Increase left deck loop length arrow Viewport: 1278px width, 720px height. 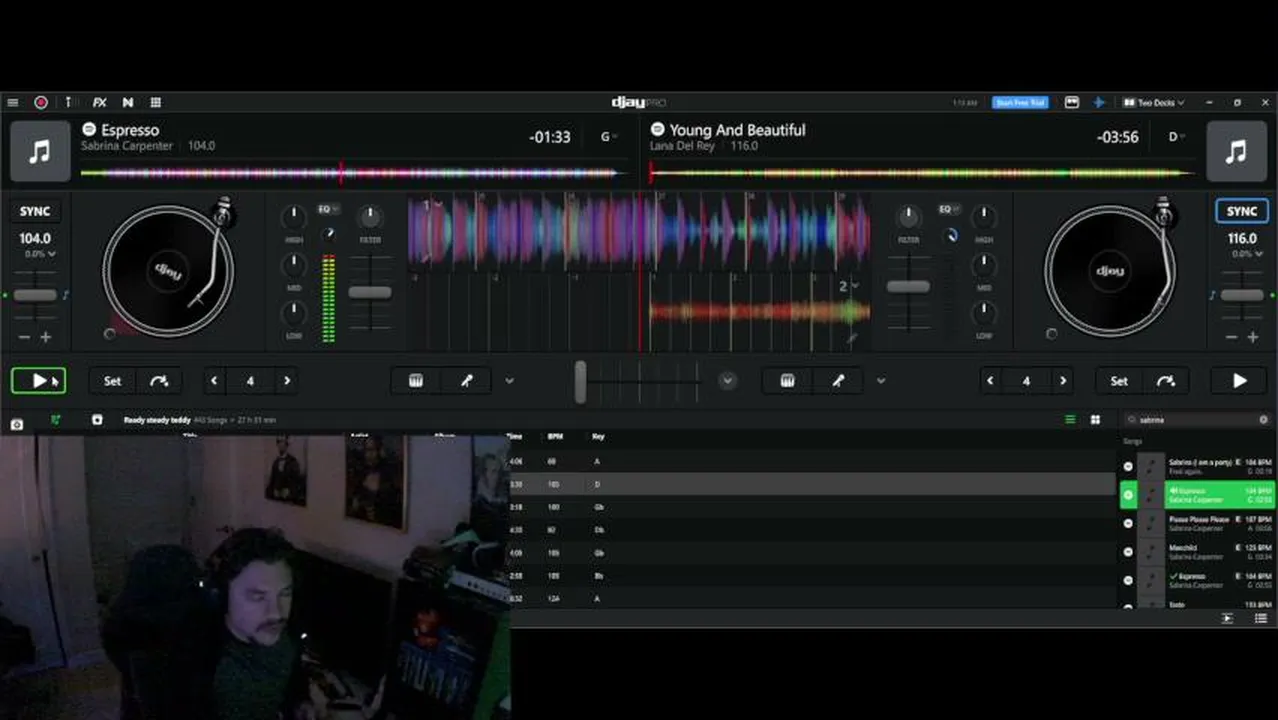(287, 380)
